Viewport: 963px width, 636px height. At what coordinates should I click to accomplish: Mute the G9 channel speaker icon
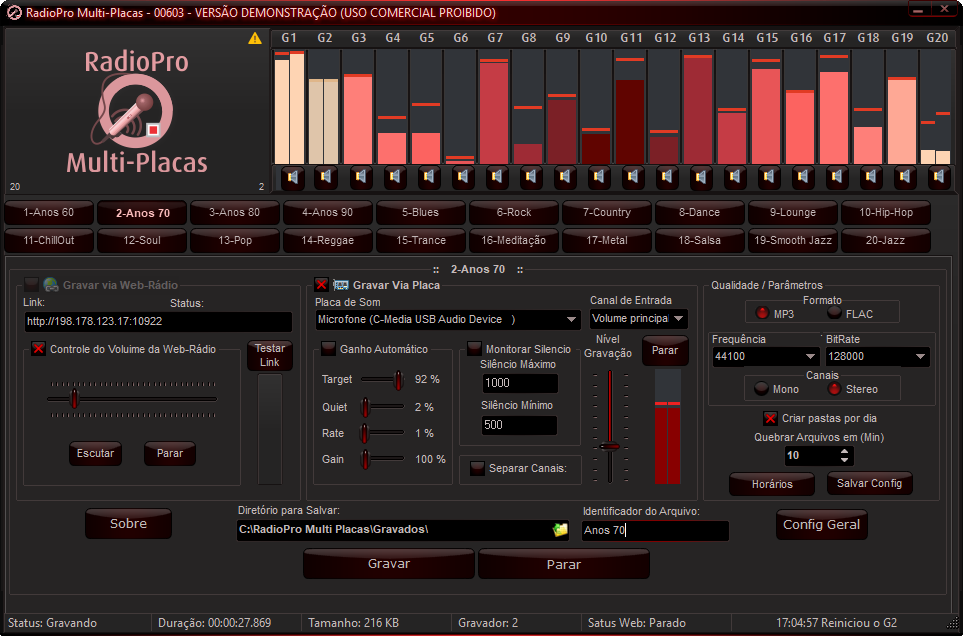(565, 177)
